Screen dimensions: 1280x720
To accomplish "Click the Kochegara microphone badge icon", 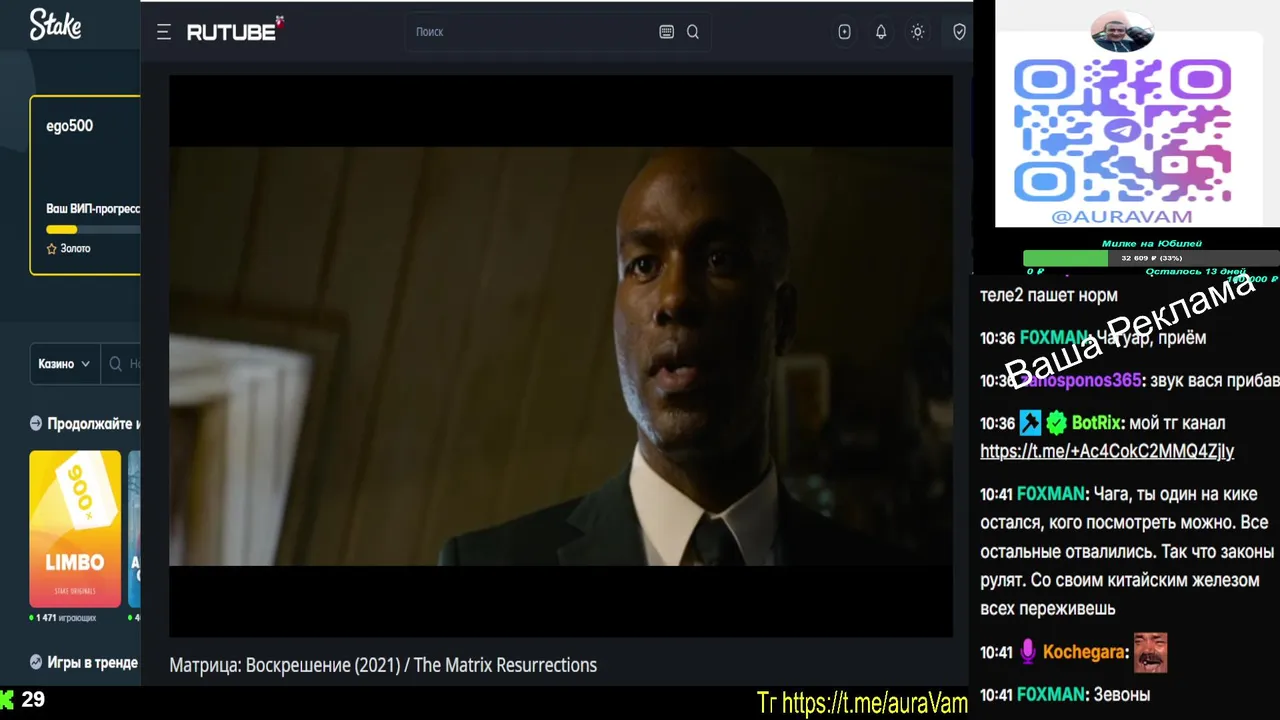I will click(1027, 652).
